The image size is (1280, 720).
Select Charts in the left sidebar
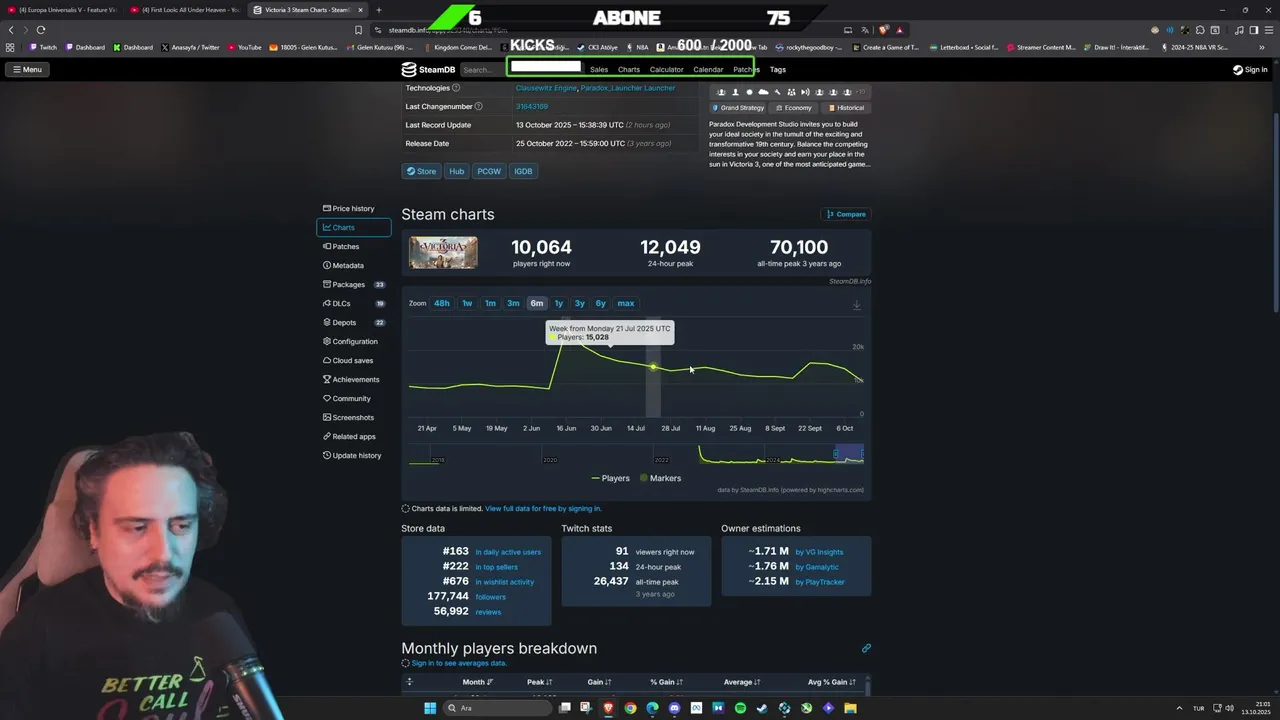pyautogui.click(x=353, y=227)
